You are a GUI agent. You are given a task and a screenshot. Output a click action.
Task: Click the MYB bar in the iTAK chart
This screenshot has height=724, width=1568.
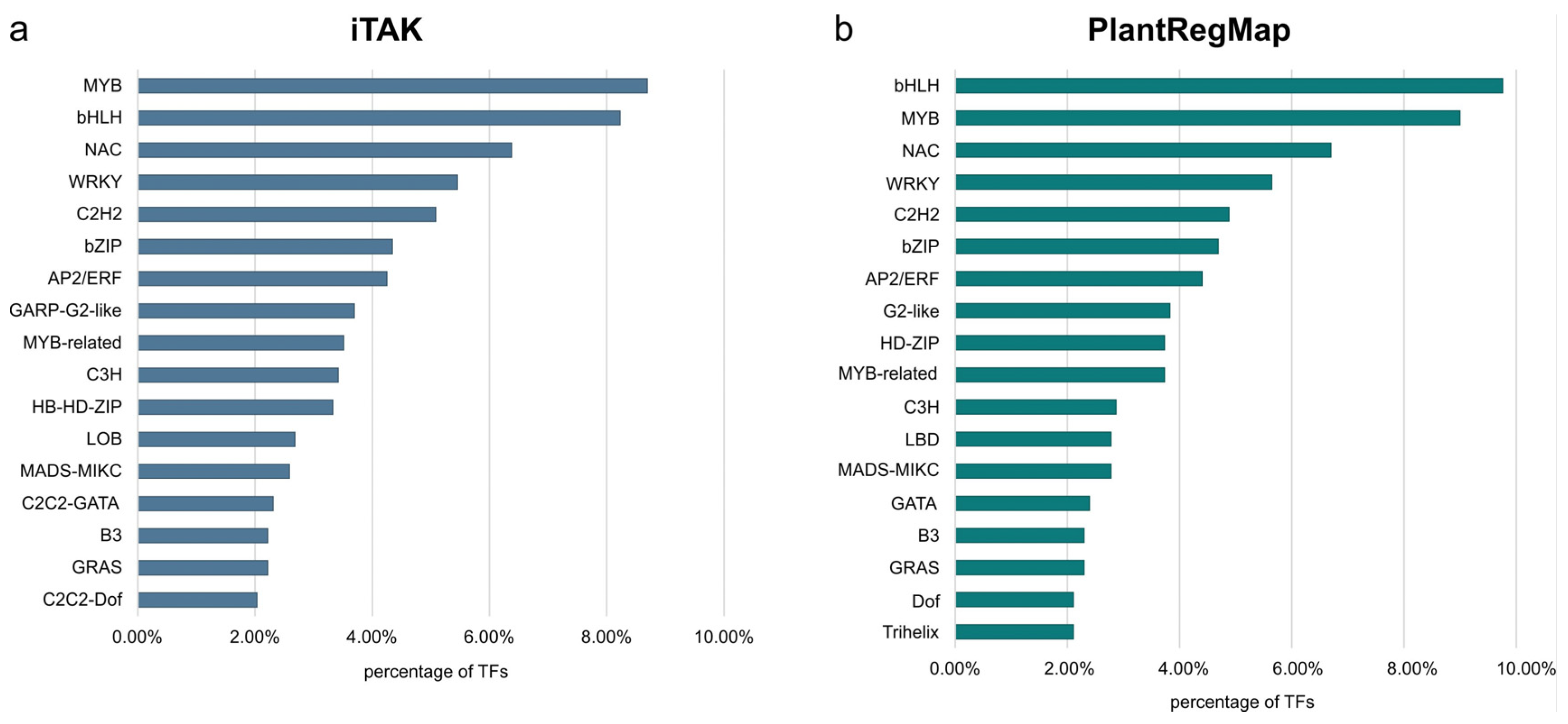point(393,86)
